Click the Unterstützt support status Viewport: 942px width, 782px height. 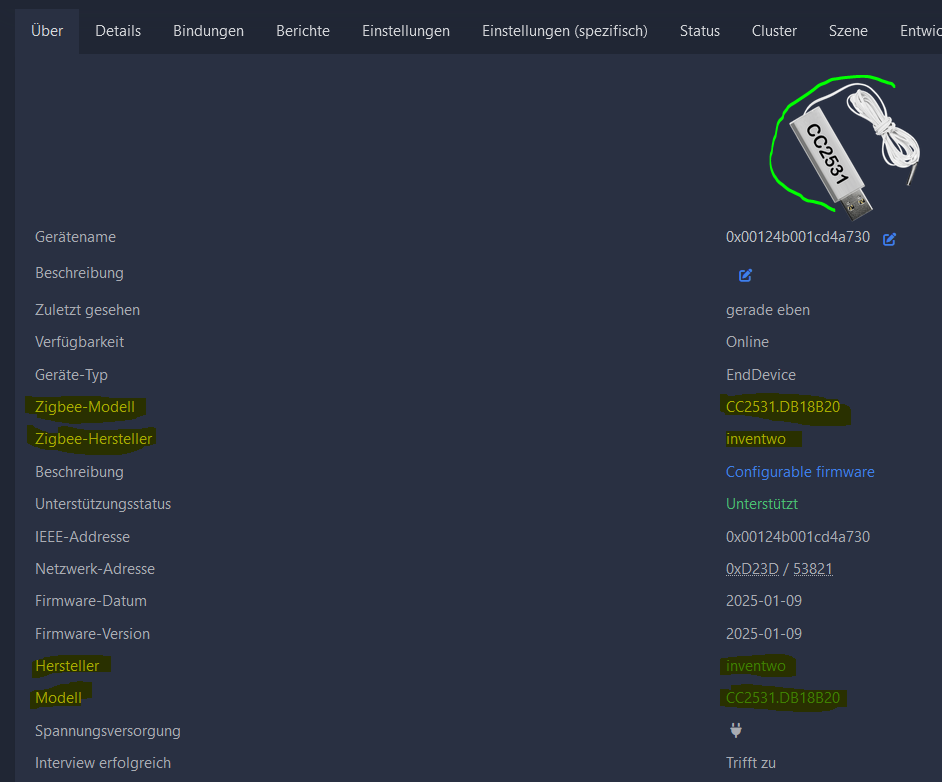[762, 504]
